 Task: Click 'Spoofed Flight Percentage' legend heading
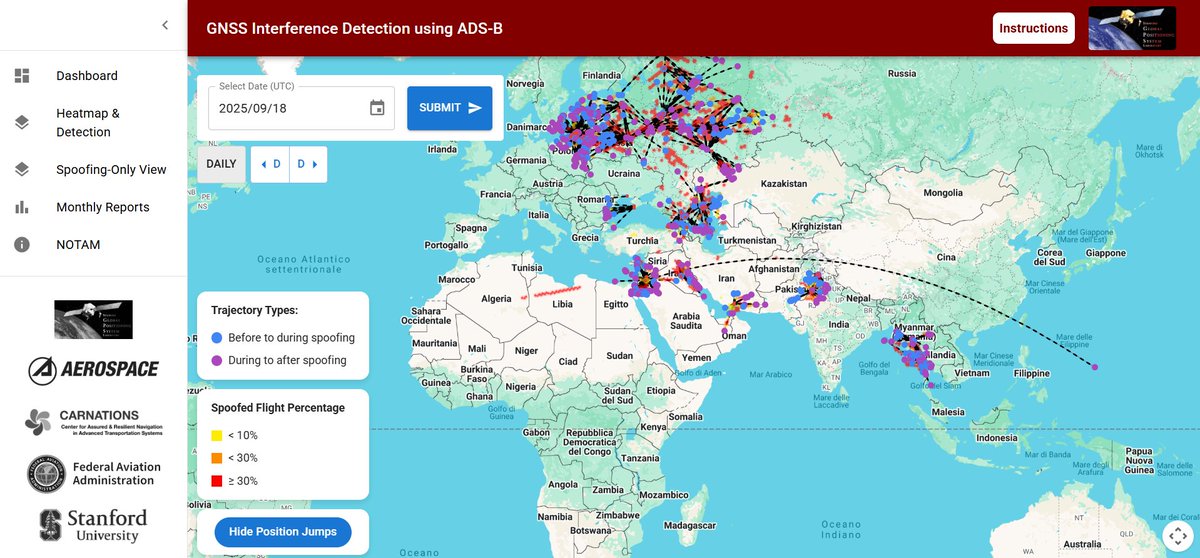coord(278,408)
